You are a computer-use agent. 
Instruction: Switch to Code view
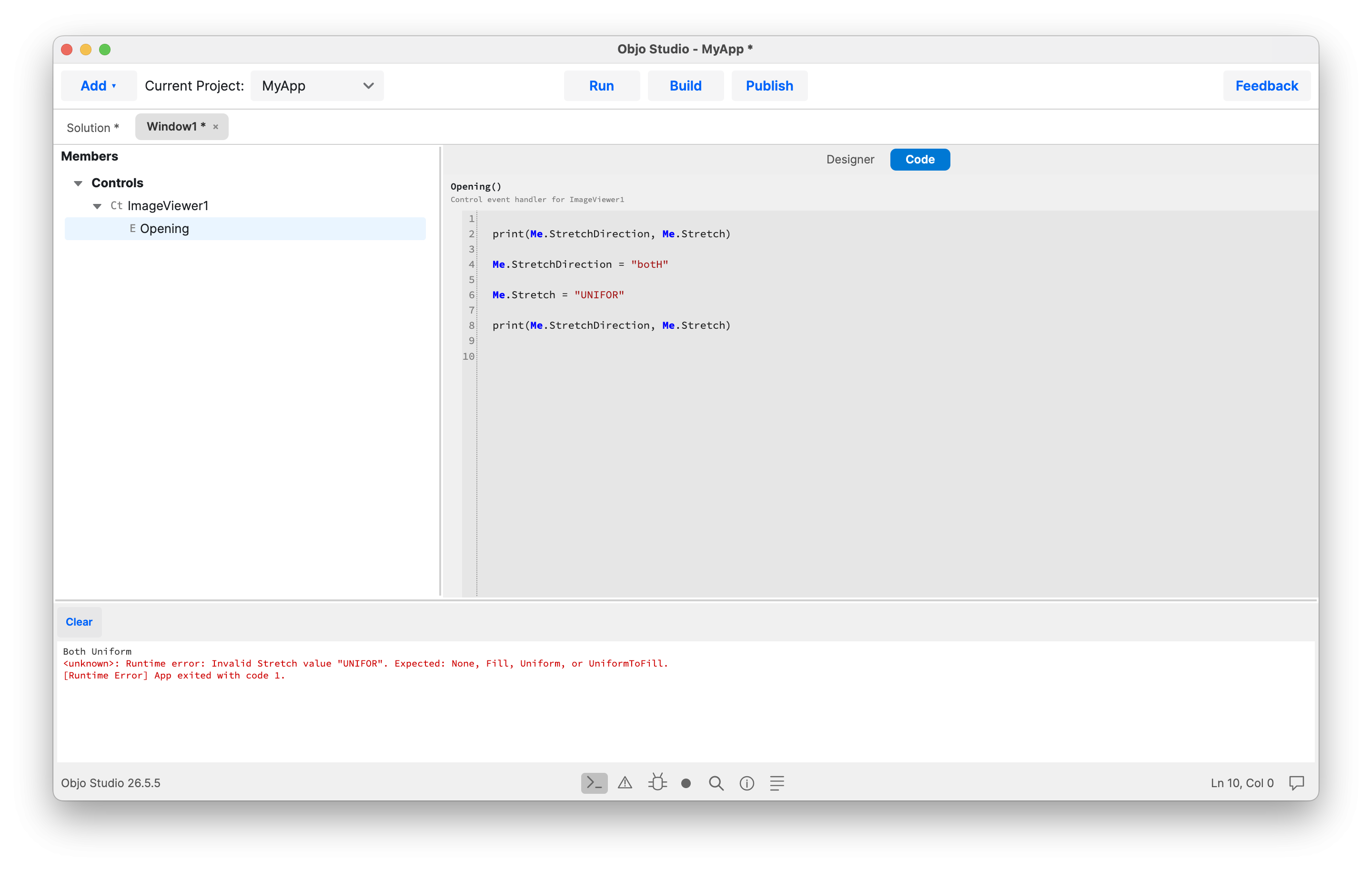click(x=919, y=159)
